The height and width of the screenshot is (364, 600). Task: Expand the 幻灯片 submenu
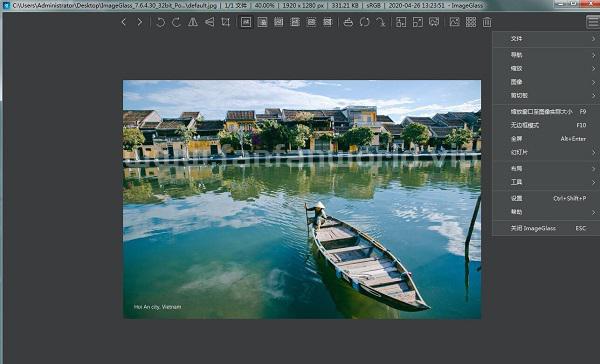point(546,152)
